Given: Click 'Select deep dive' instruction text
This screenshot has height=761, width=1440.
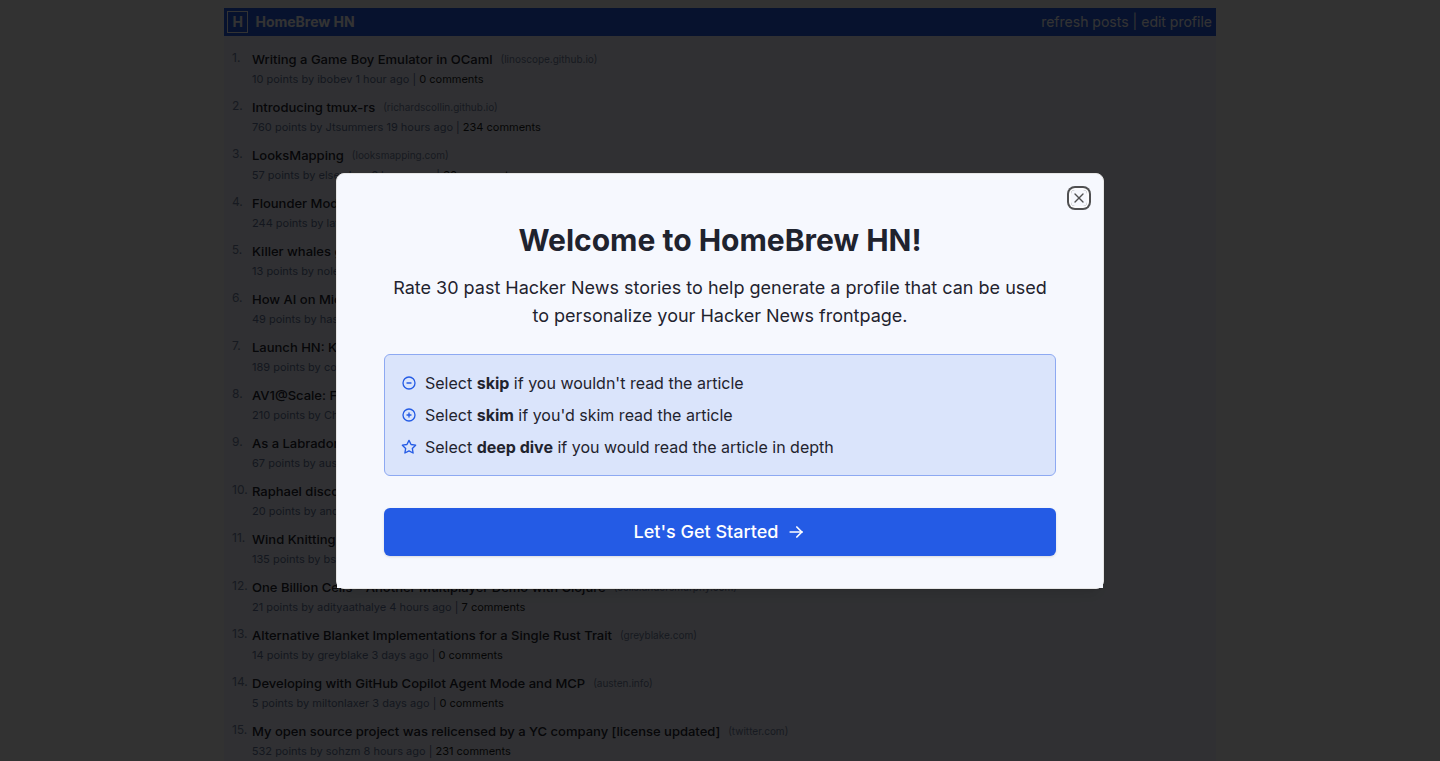Looking at the screenshot, I should (629, 447).
